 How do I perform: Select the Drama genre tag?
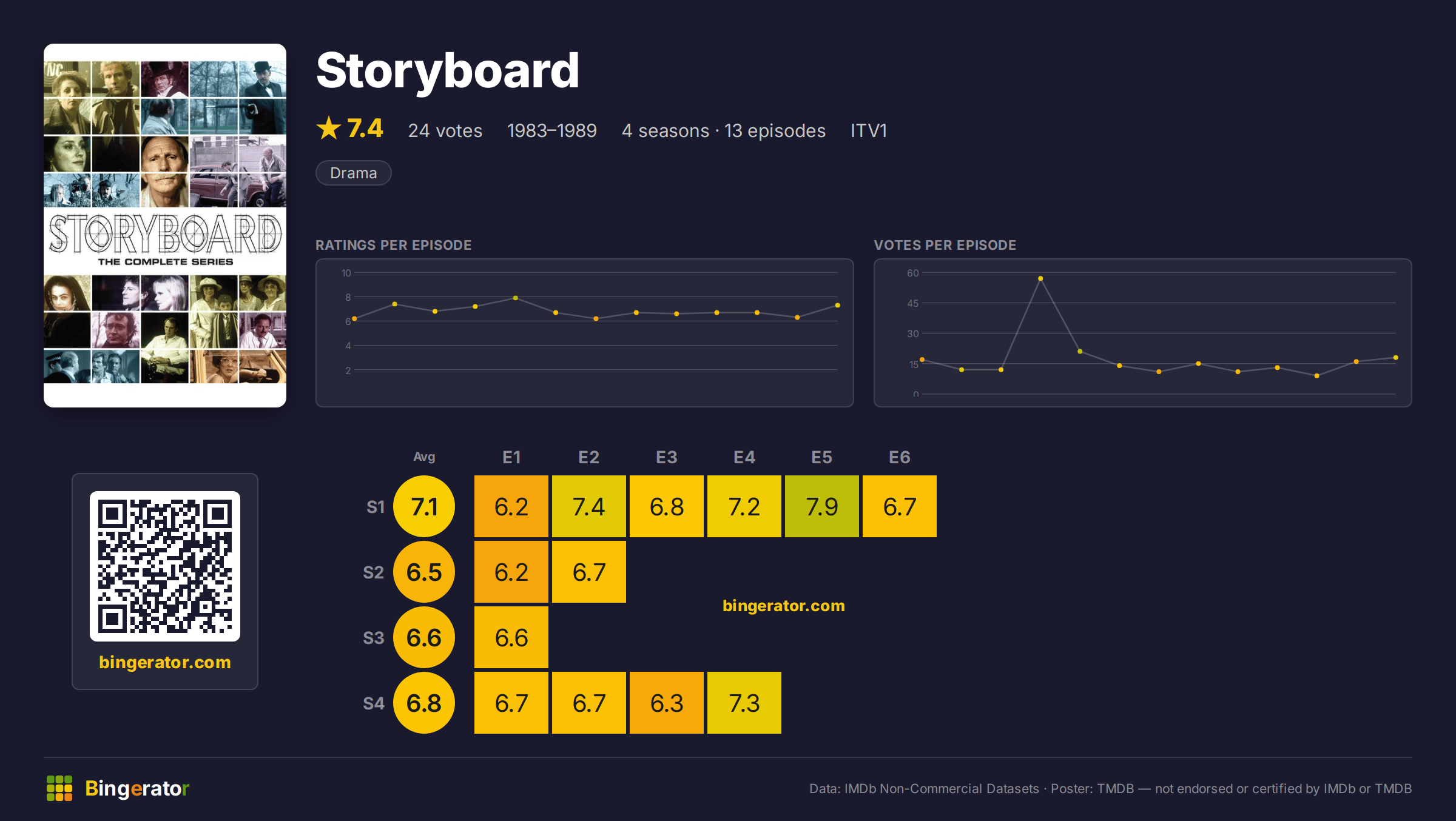[353, 173]
